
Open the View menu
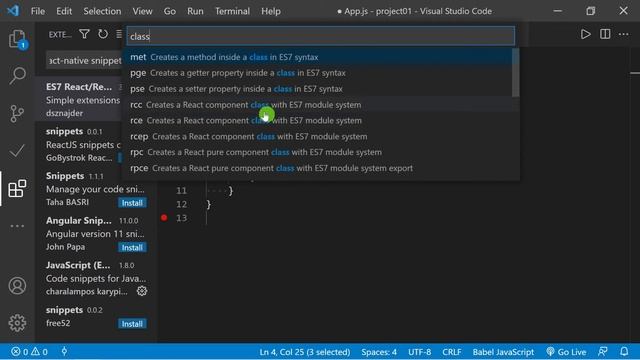point(142,11)
